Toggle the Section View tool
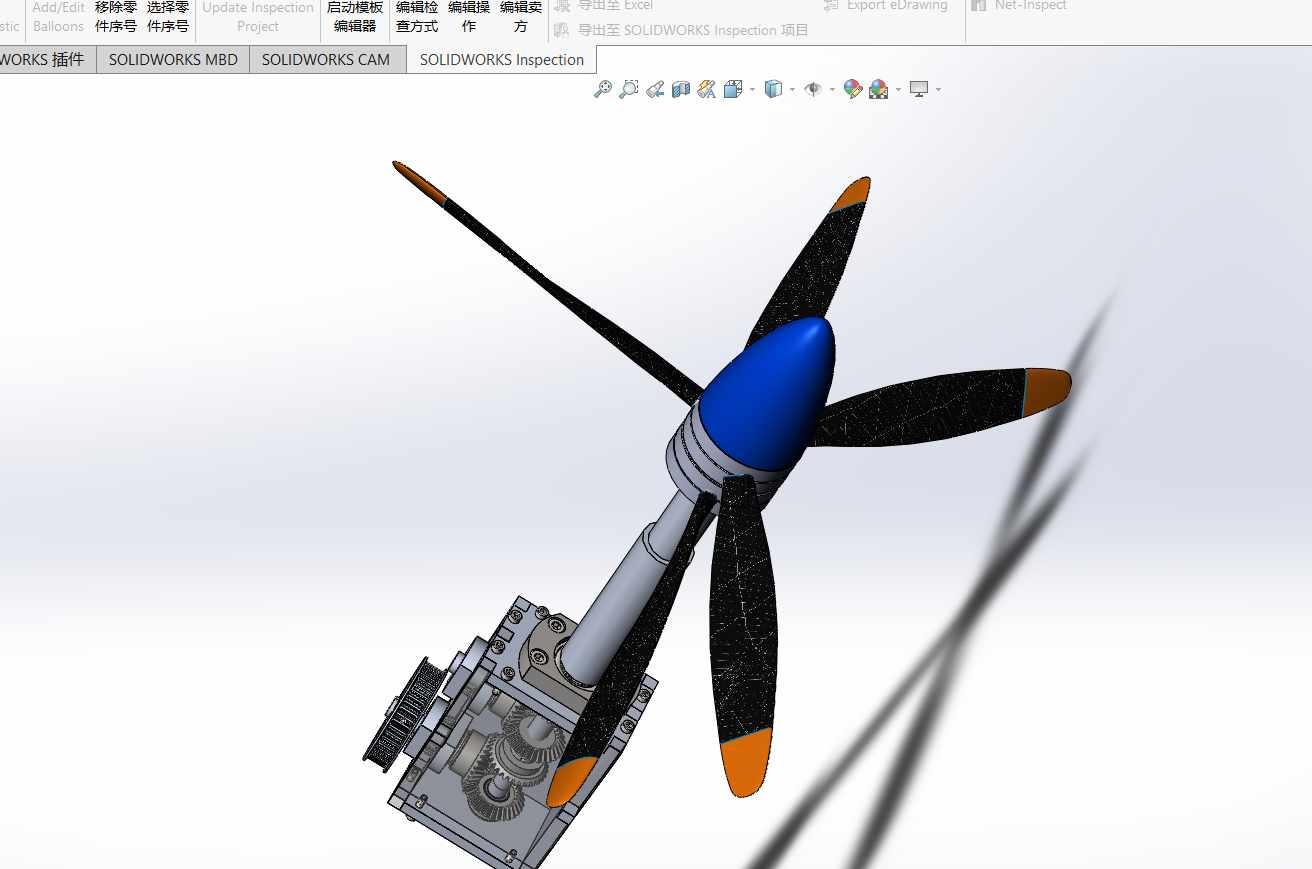Image resolution: width=1312 pixels, height=869 pixels. (681, 89)
